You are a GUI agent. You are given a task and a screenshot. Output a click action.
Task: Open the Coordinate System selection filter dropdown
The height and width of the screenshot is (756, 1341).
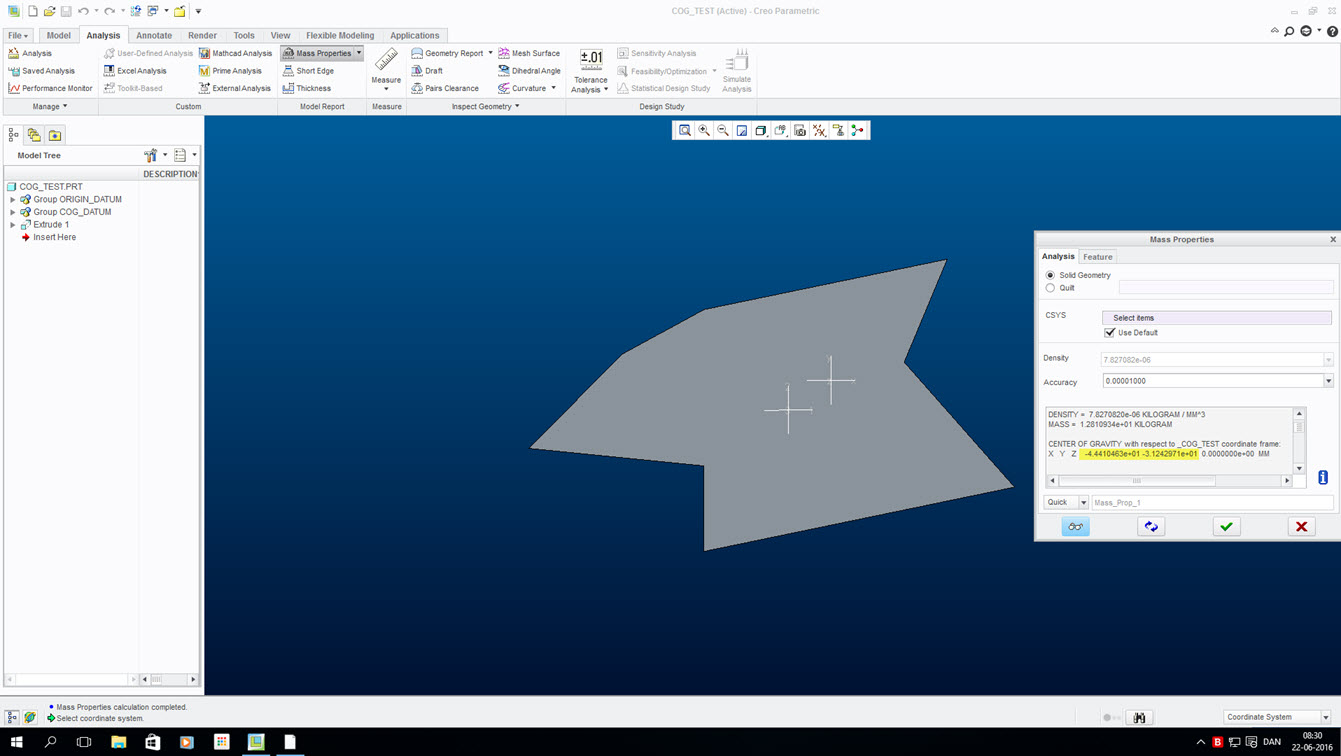point(1326,717)
